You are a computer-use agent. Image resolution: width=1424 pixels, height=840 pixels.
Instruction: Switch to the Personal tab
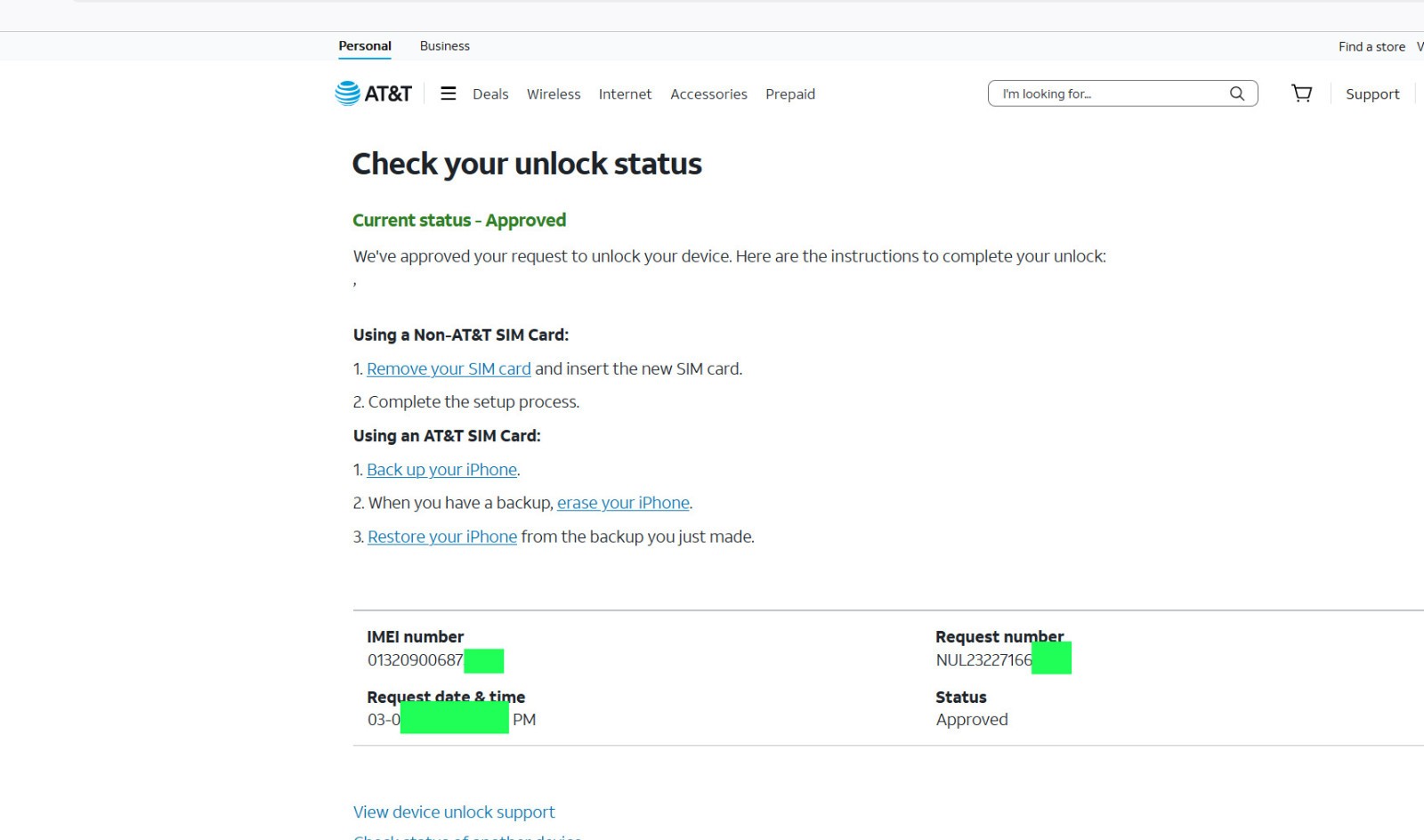[365, 46]
